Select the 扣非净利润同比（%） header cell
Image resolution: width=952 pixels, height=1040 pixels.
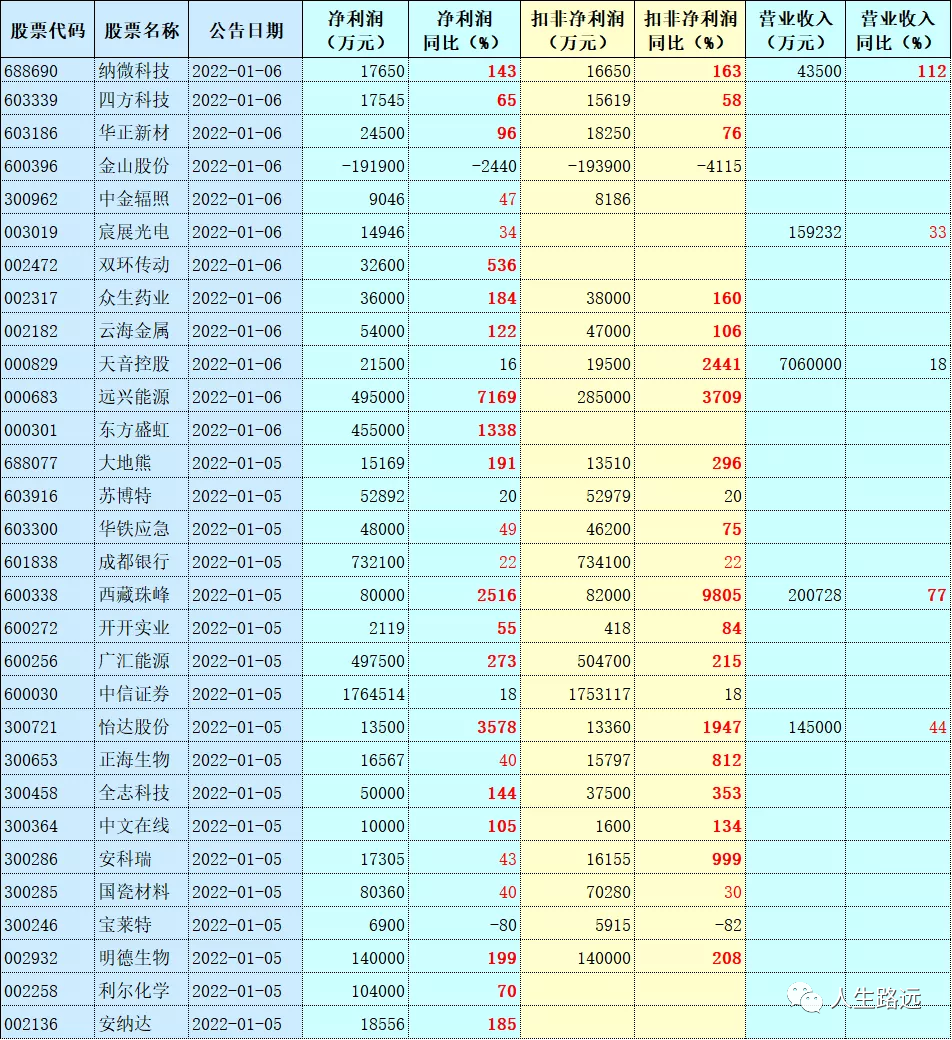click(x=690, y=30)
